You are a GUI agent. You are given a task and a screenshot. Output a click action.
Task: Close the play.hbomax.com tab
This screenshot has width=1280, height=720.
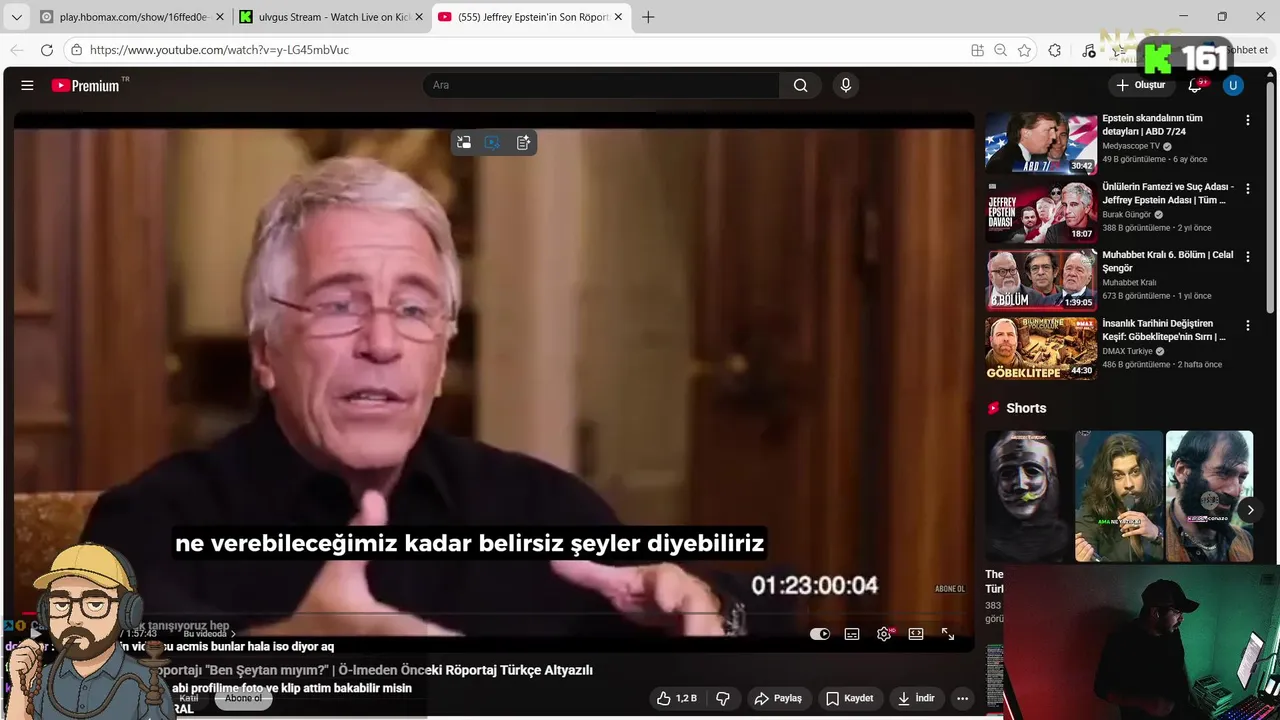coord(219,17)
